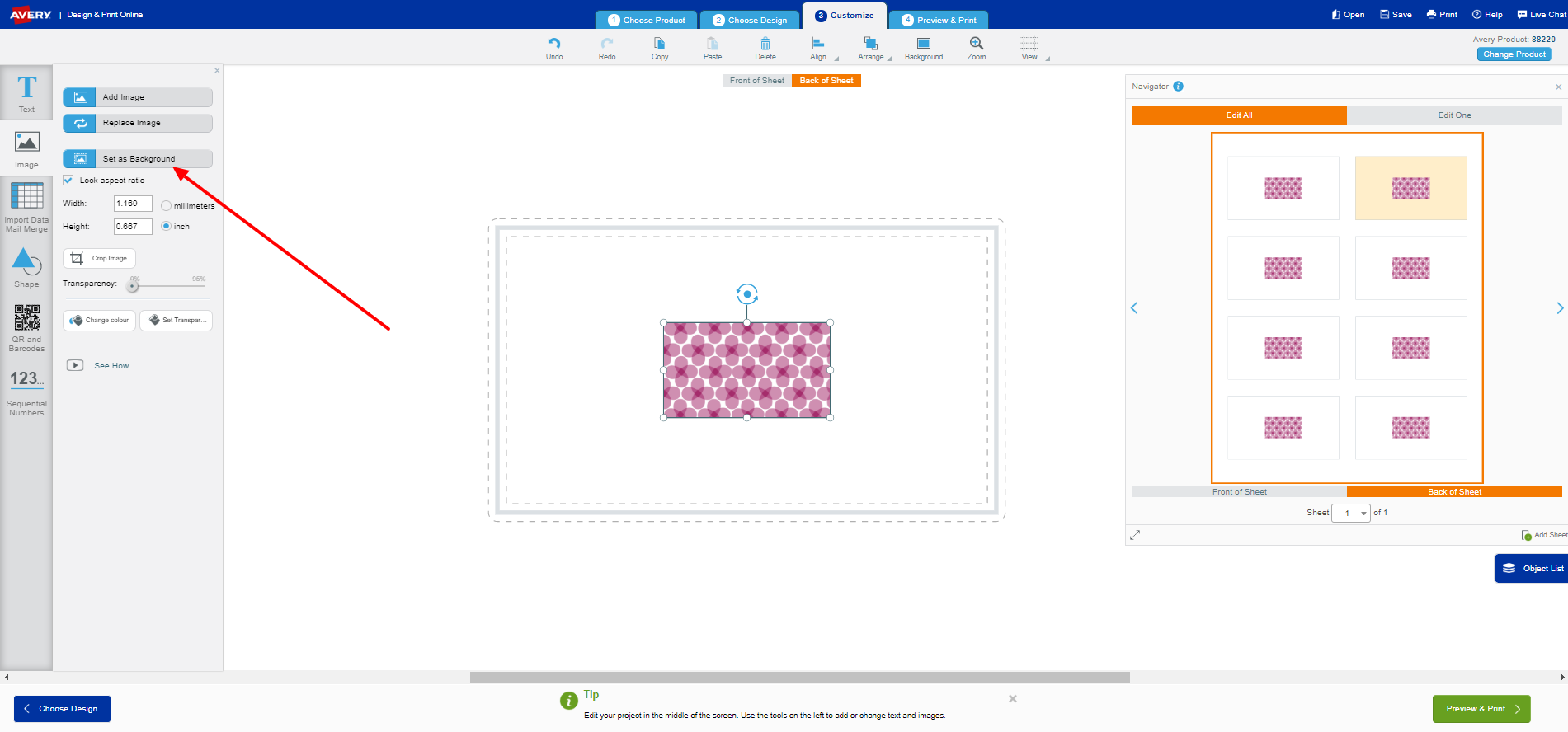This screenshot has height=732, width=1568.
Task: Open the Background toolbar tool
Action: 924,48
